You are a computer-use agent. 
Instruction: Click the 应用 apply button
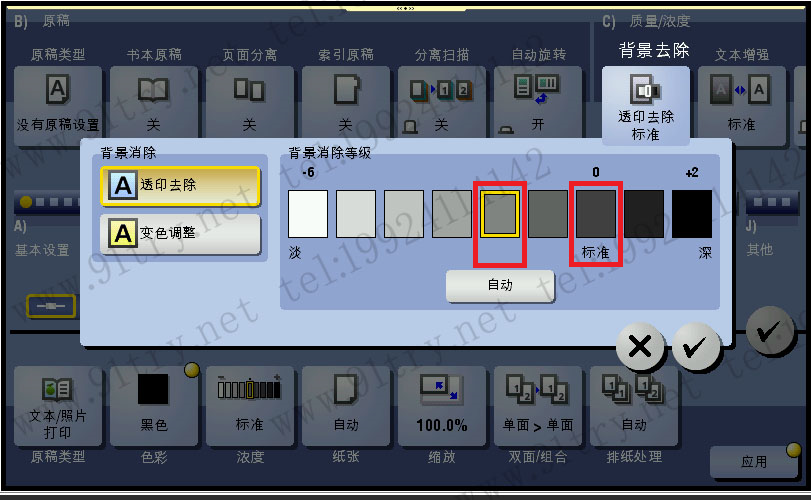754,462
